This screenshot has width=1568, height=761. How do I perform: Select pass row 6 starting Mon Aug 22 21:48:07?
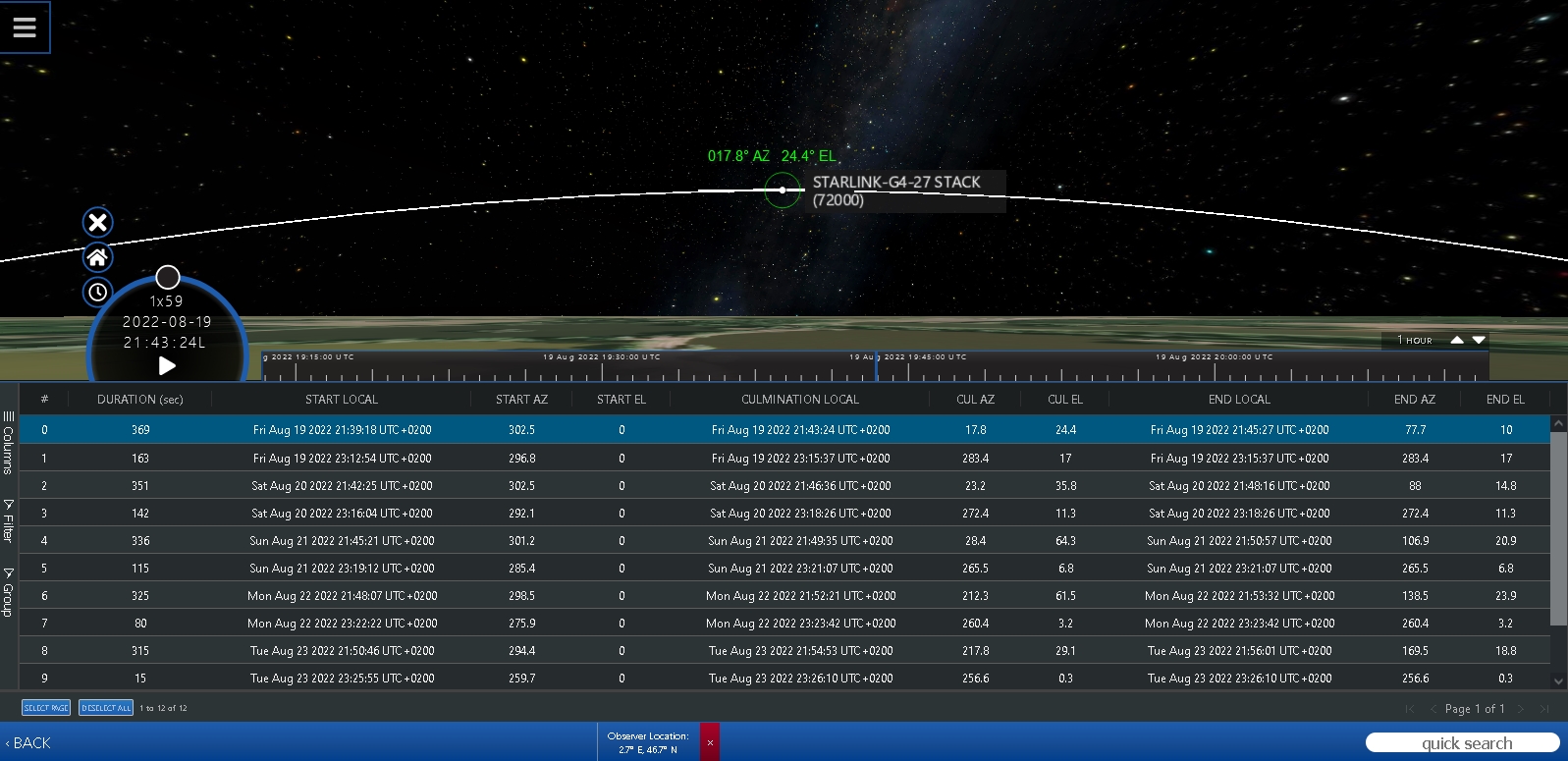[x=784, y=596]
